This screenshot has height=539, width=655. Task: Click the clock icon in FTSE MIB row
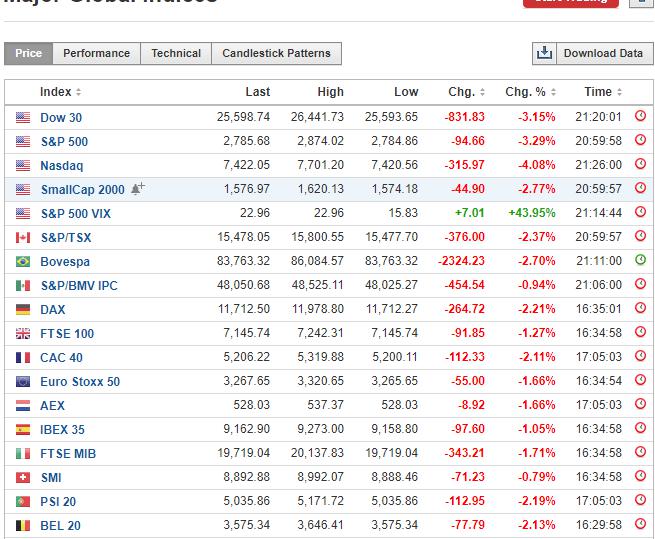pos(640,452)
